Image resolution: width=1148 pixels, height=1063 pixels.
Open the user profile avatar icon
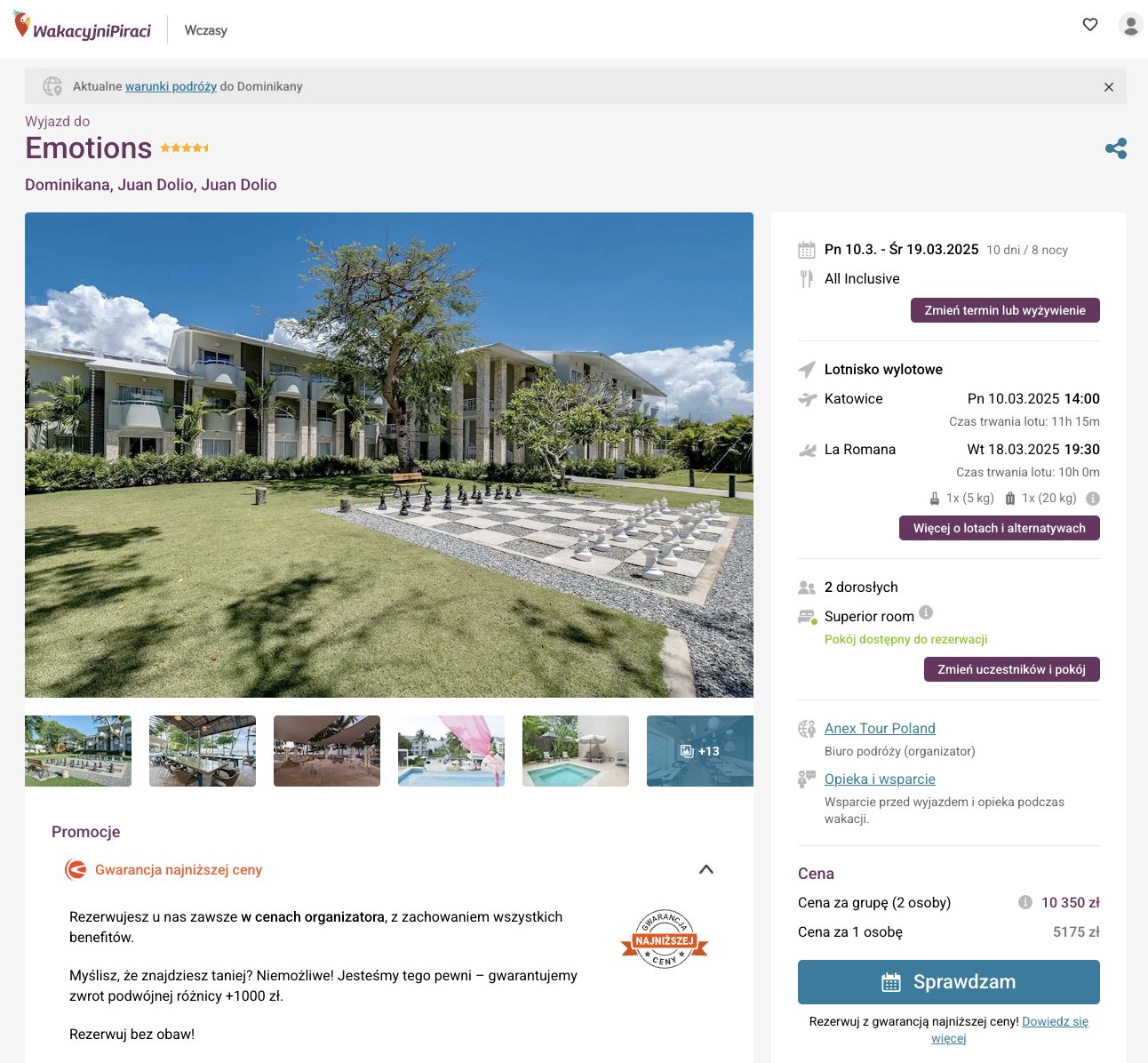pyautogui.click(x=1131, y=25)
